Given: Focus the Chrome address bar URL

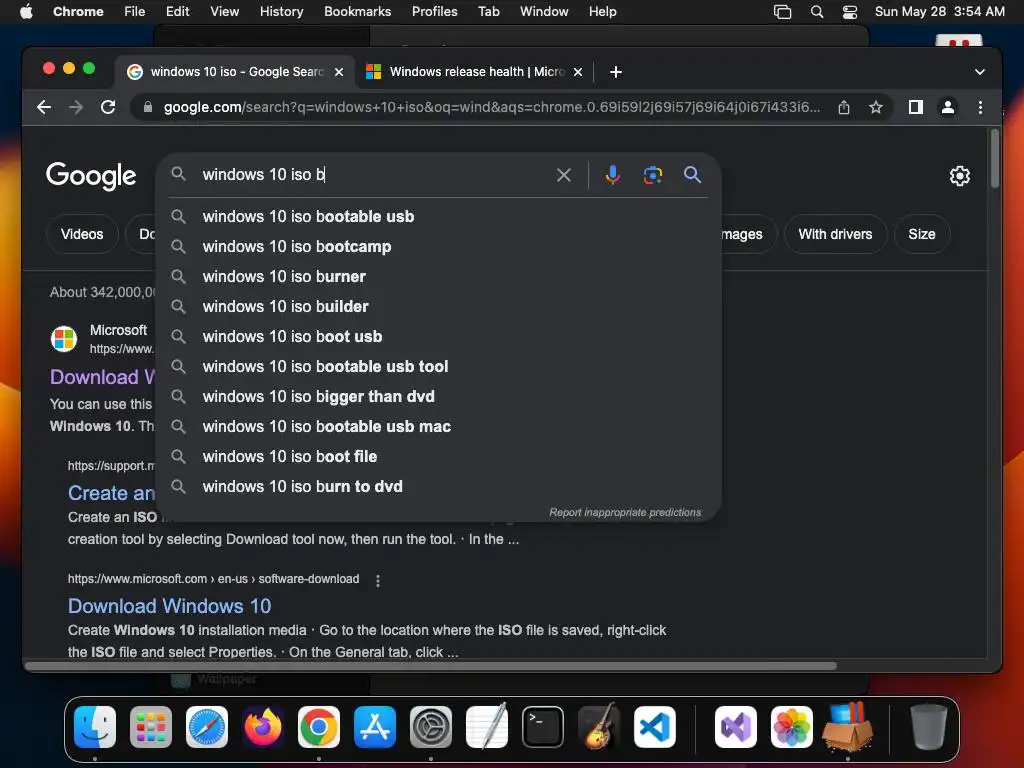Looking at the screenshot, I should pyautogui.click(x=491, y=107).
